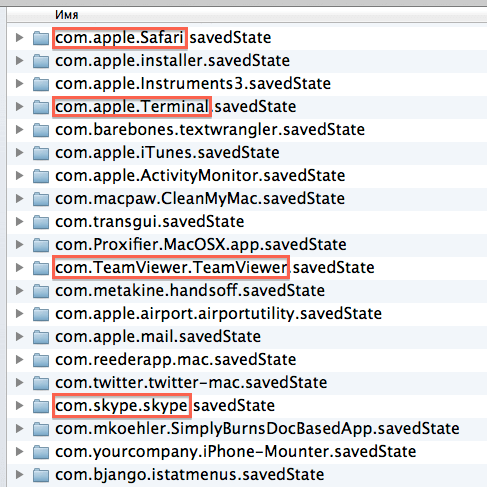This screenshot has width=487, height=487.
Task: Select the com.apple.Instruments3.savedState name
Action: click(193, 84)
